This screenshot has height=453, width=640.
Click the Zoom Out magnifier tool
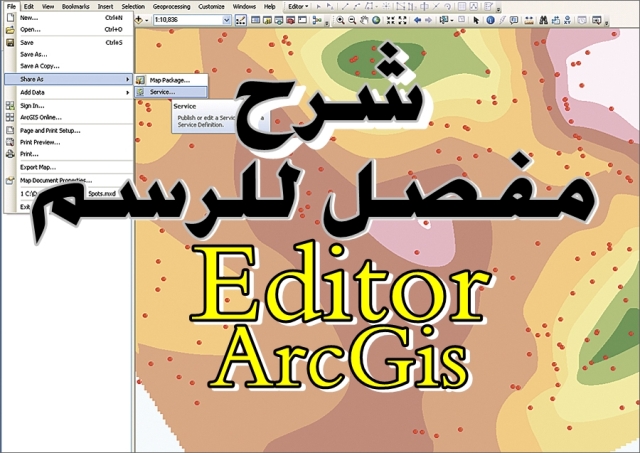pos(352,20)
